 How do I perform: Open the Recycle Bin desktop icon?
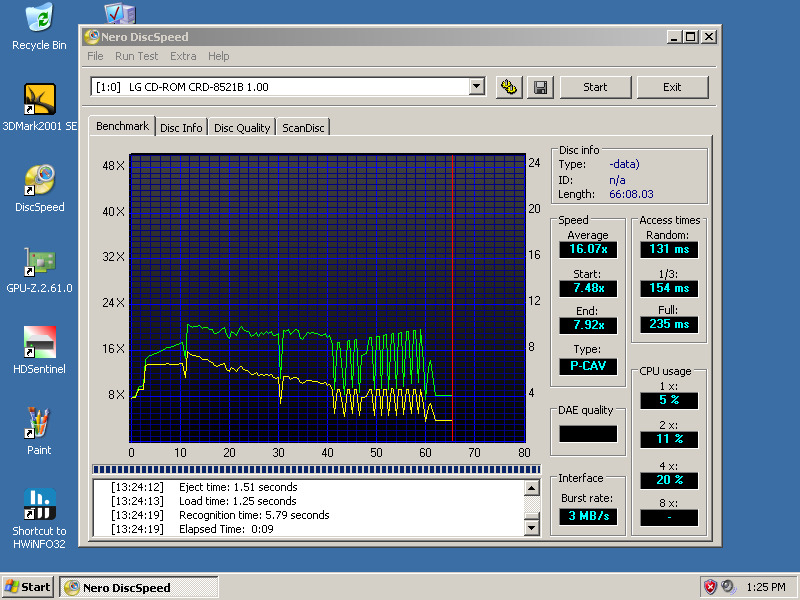click(39, 19)
